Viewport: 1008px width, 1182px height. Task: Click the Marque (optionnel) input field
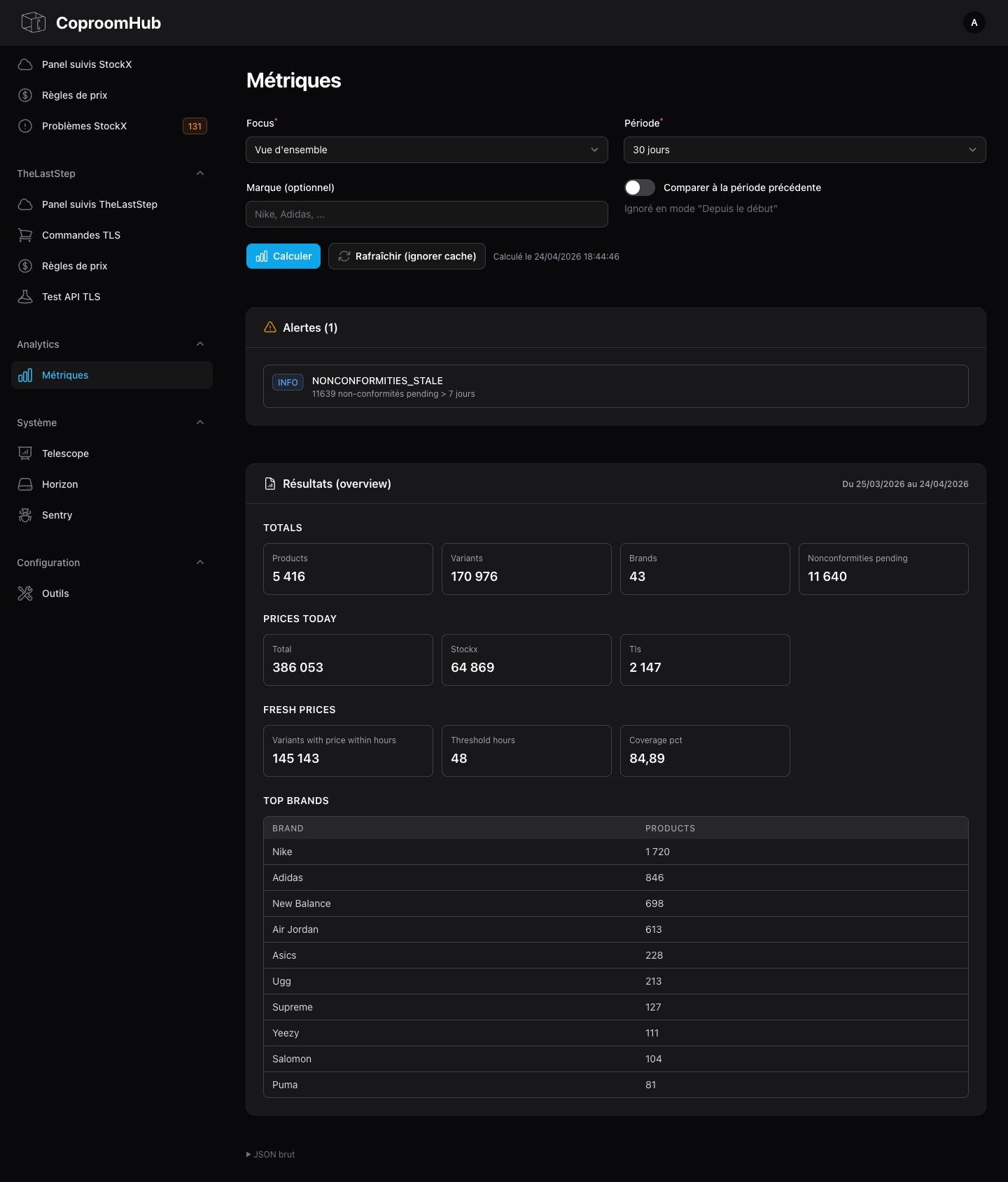click(427, 214)
